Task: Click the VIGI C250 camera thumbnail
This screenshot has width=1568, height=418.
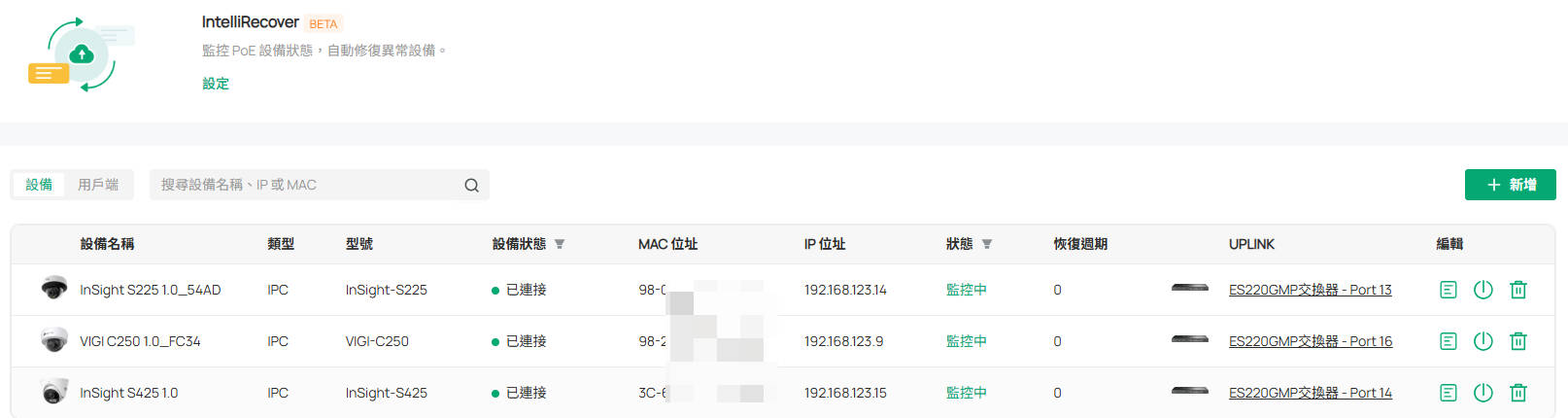Action: click(x=54, y=340)
